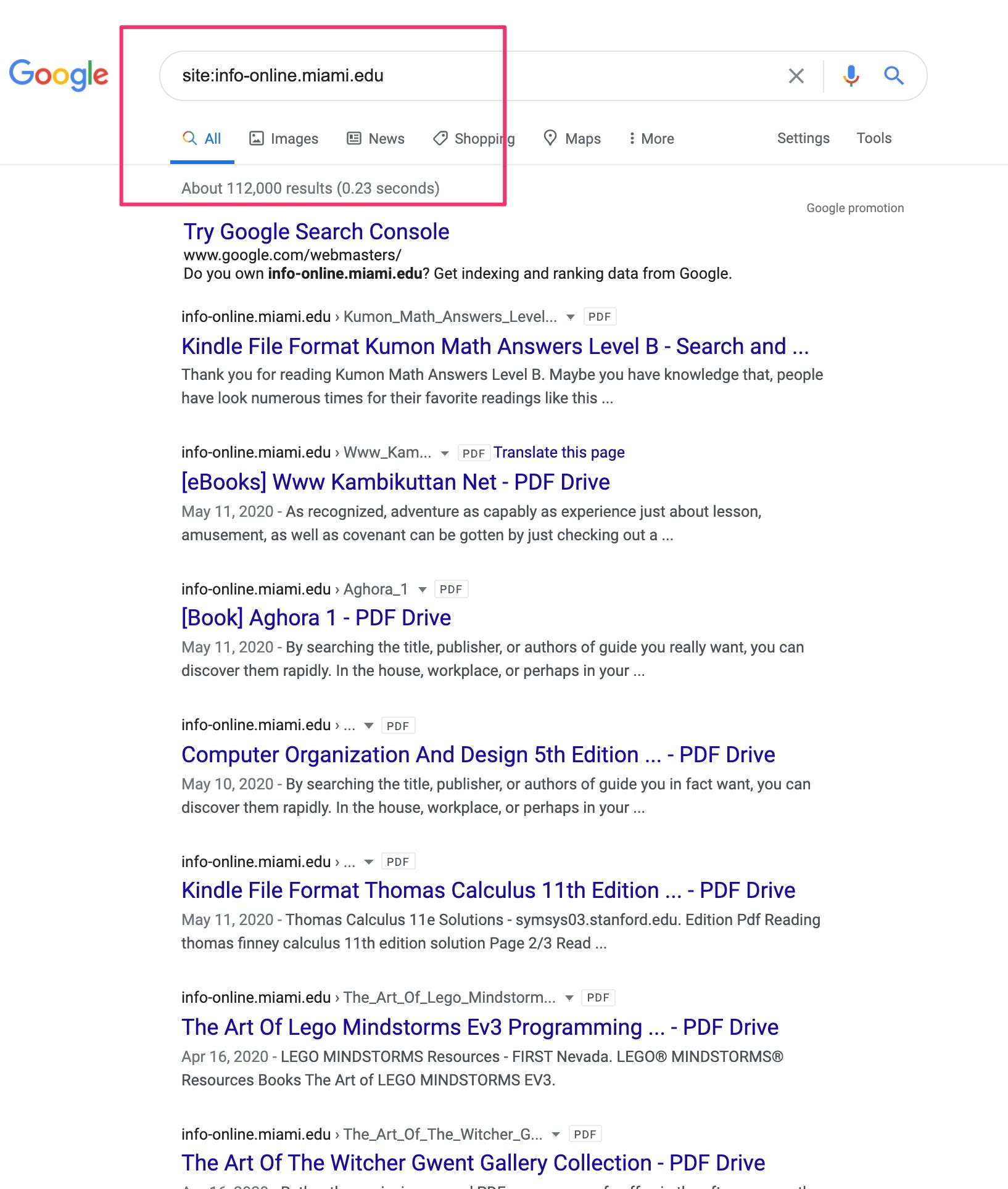Click the result count text 'About 112,000 results'
This screenshot has width=1008, height=1189.
click(x=257, y=188)
